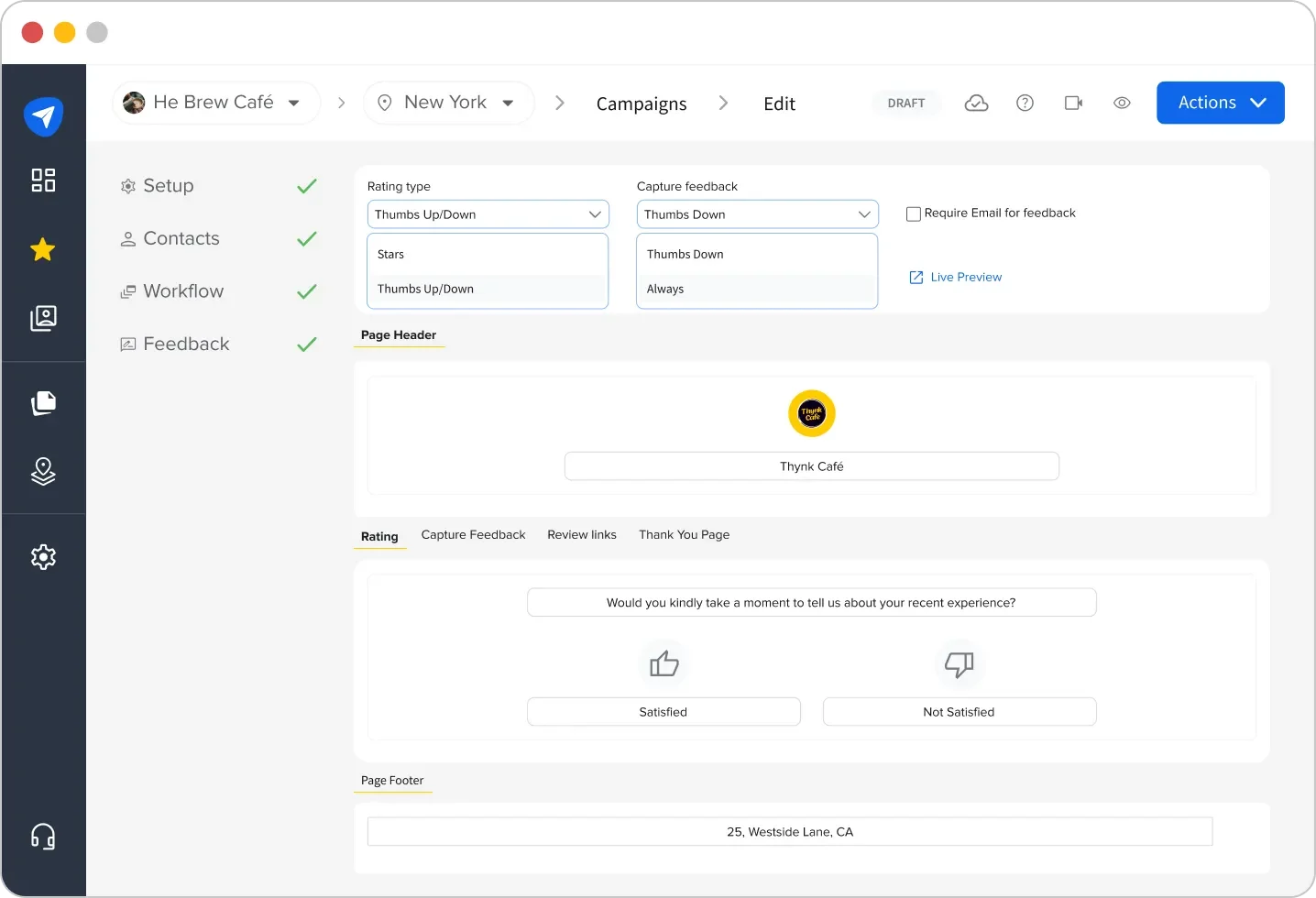Select the Review links tab
1316x898 pixels.
click(581, 535)
